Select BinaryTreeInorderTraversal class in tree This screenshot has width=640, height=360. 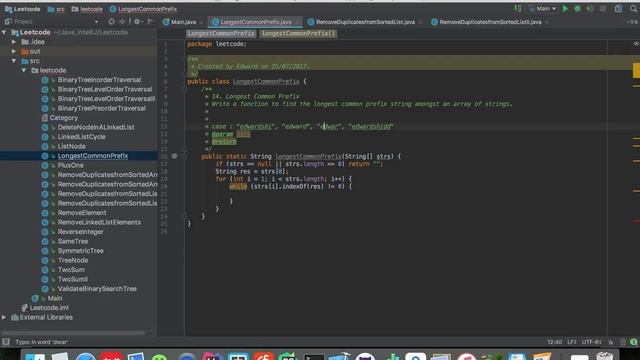[x=99, y=80]
